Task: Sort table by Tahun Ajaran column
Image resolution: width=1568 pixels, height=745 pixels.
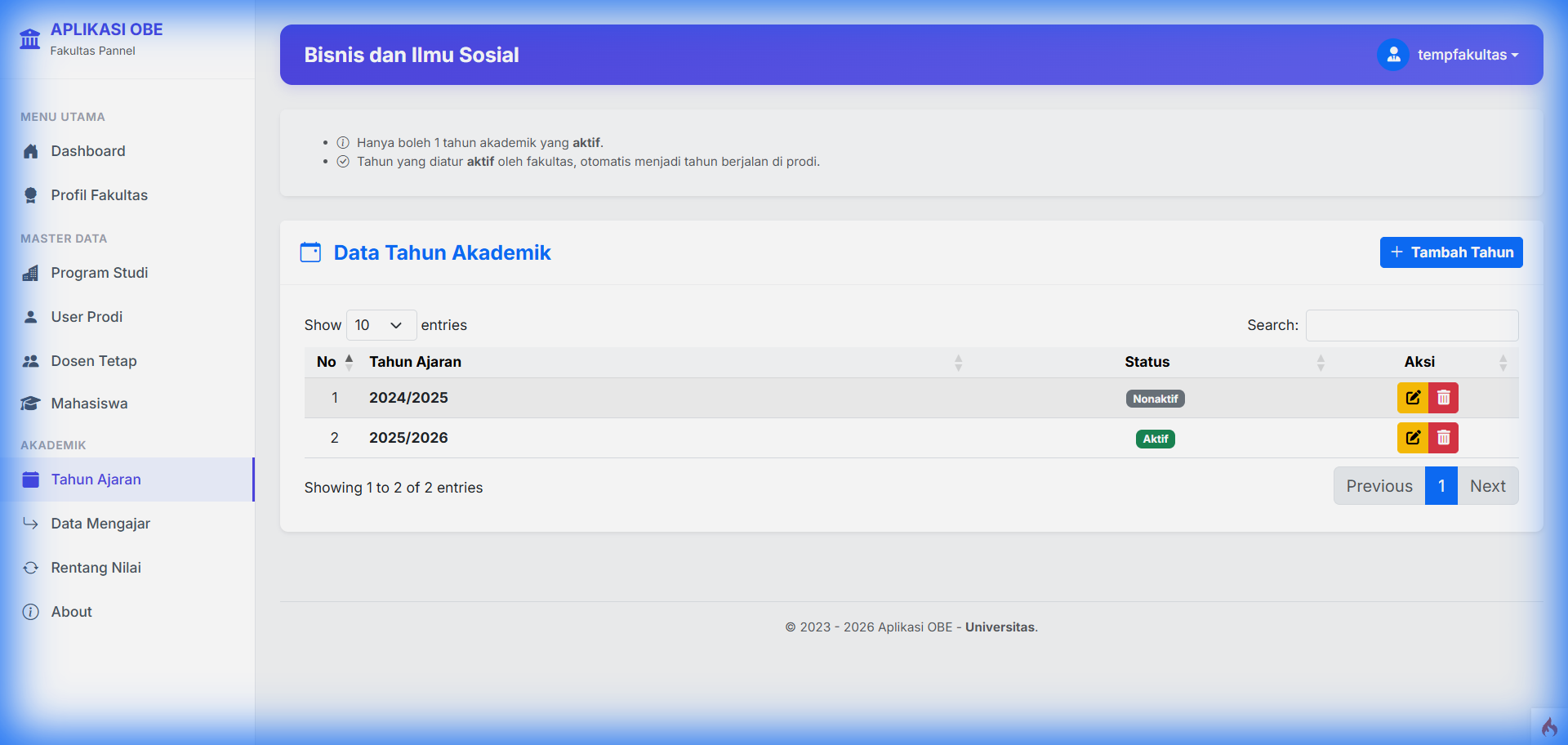Action: click(x=661, y=362)
